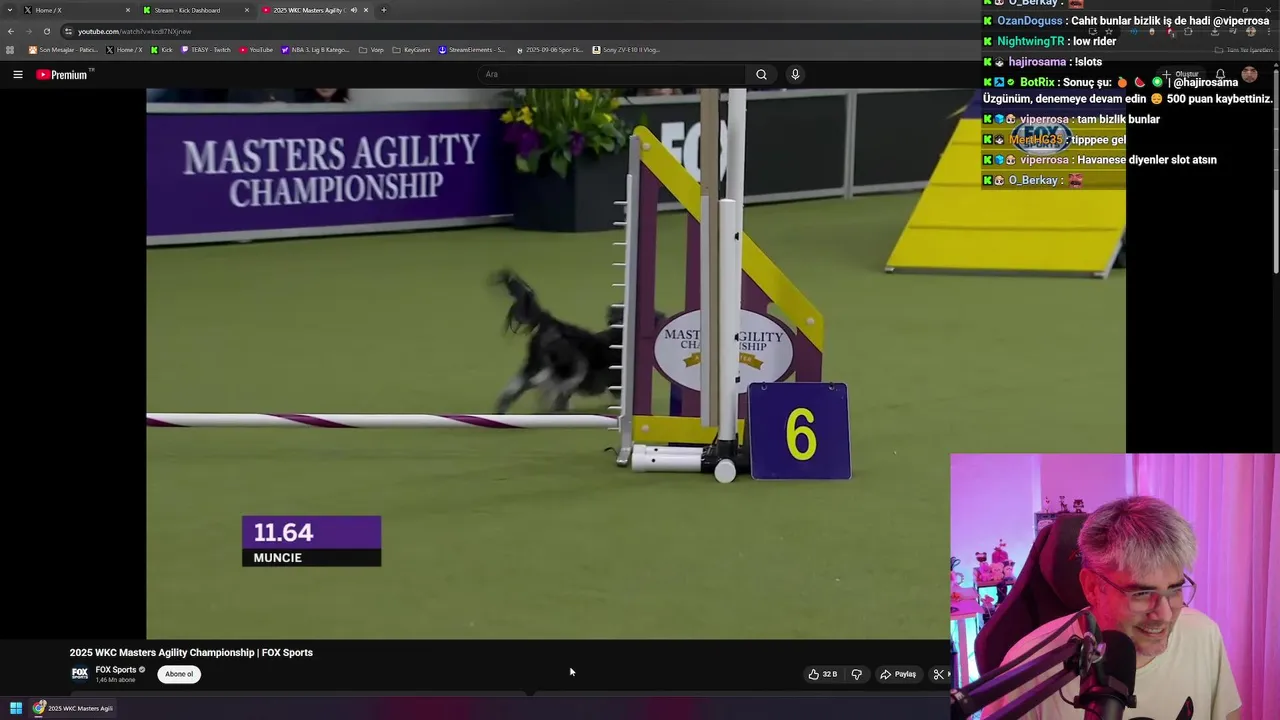Screen dimensions: 1280x720
Task: Click the 2025 WKC Masters Agili taskbar item
Action: [73, 708]
